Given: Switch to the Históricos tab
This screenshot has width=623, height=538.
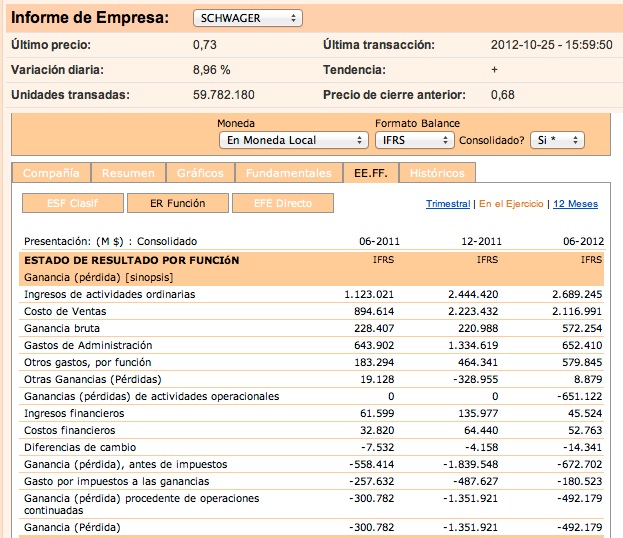Looking at the screenshot, I should click(437, 173).
